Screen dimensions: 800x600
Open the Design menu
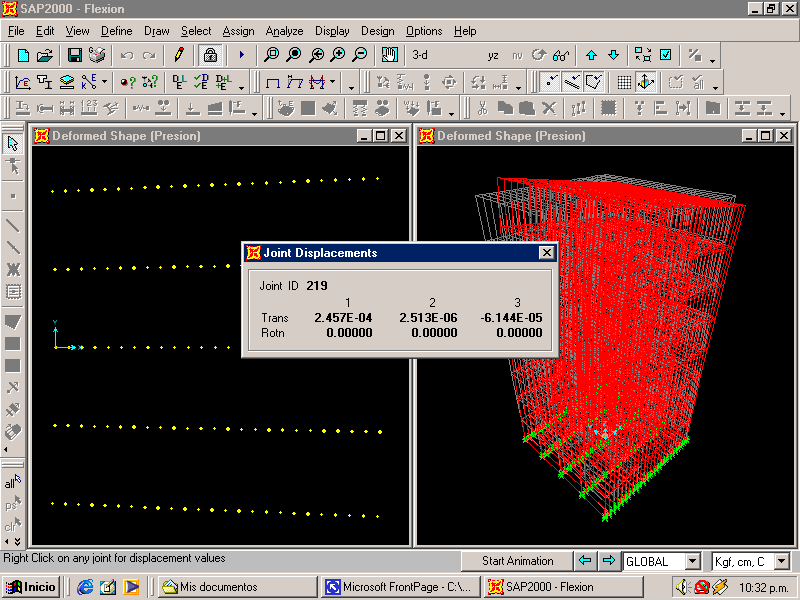(378, 31)
